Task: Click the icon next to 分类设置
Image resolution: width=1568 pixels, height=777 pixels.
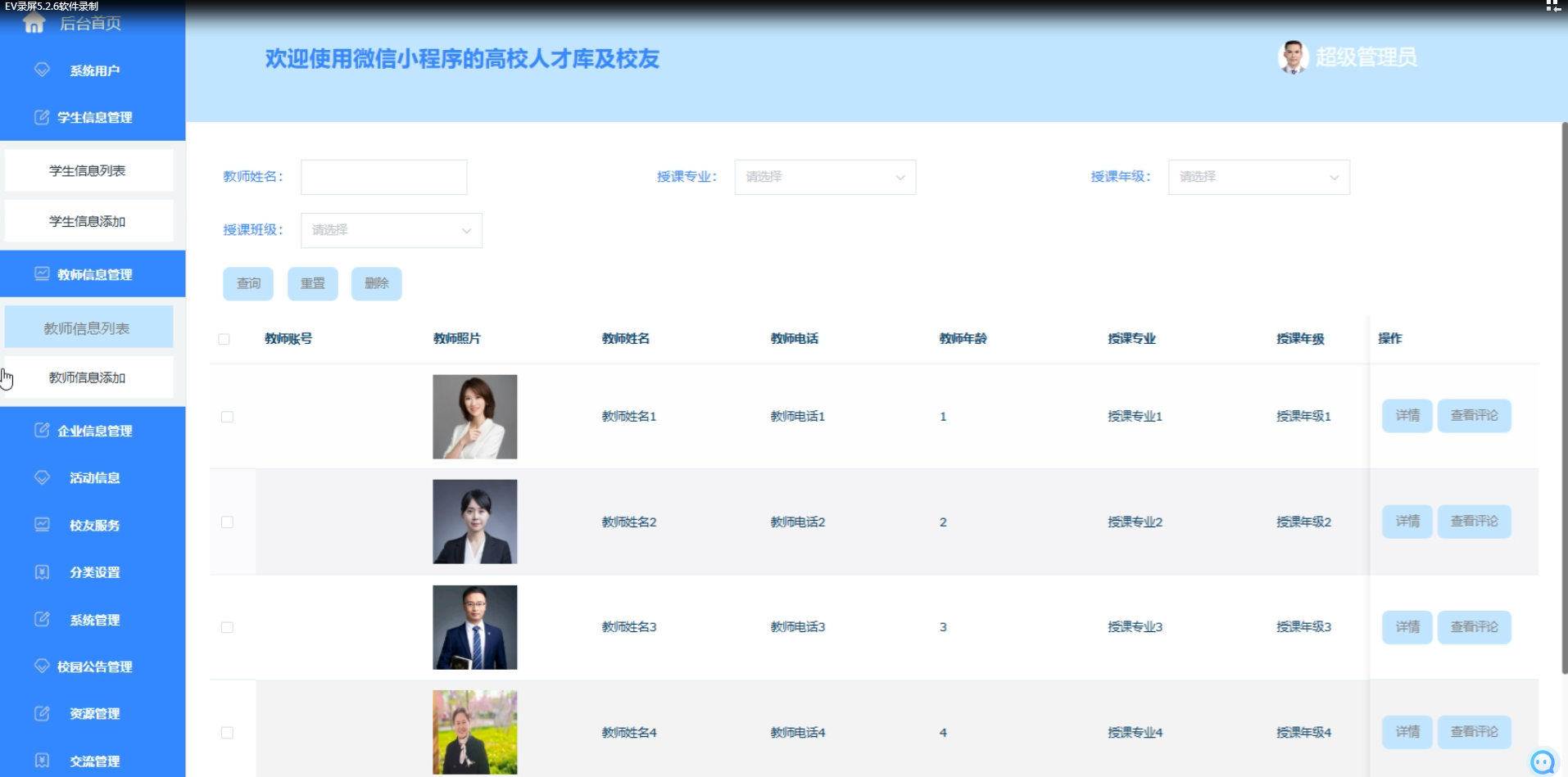Action: point(42,571)
